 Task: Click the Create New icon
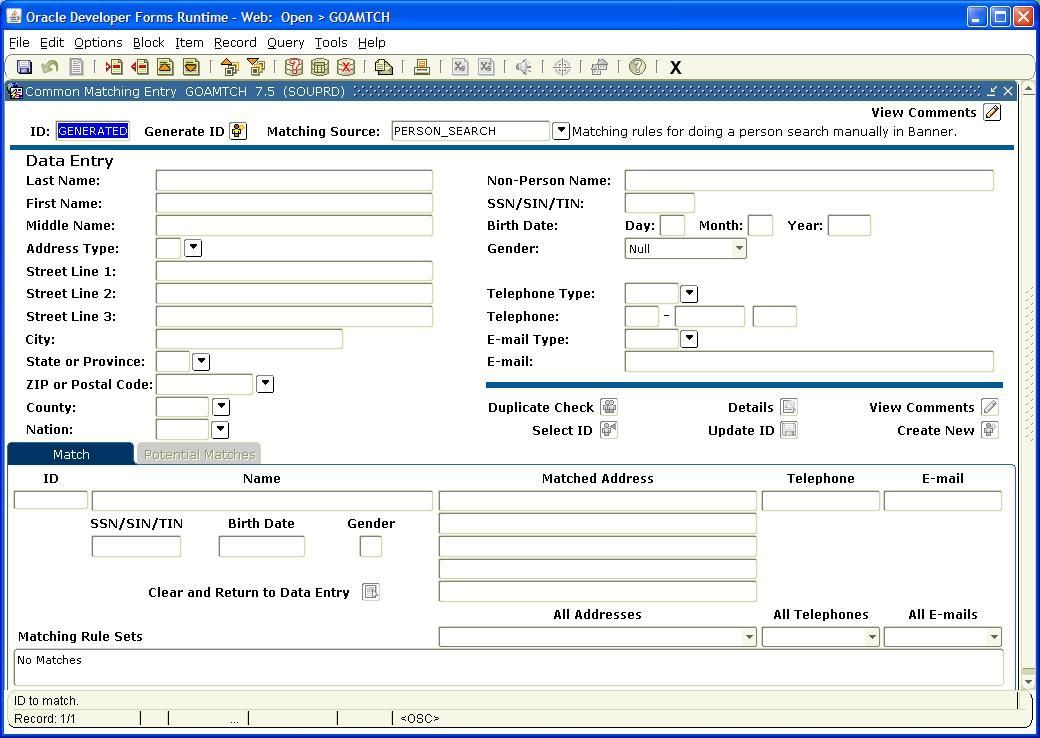coord(990,430)
